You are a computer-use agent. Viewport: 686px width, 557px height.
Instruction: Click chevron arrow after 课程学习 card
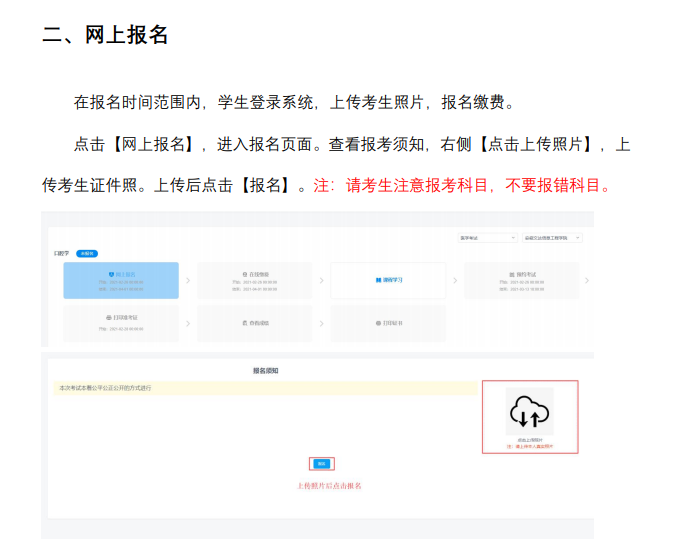tap(455, 281)
